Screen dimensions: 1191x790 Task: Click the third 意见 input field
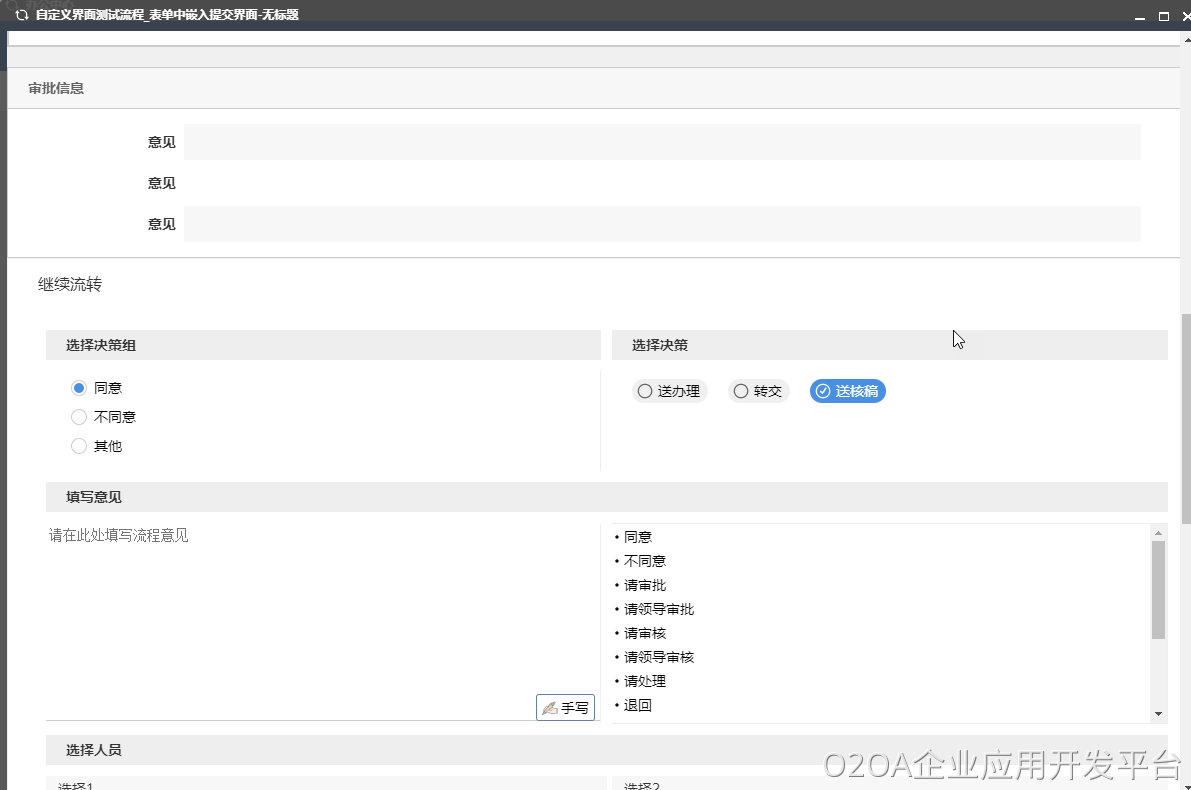point(661,224)
